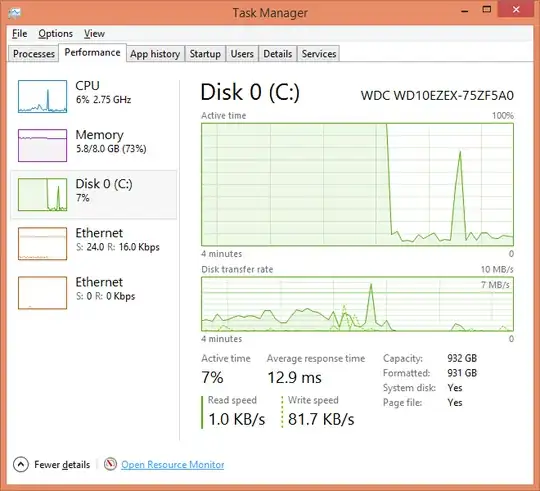Click the large 7% active time value
The image size is (540, 491).
click(212, 377)
